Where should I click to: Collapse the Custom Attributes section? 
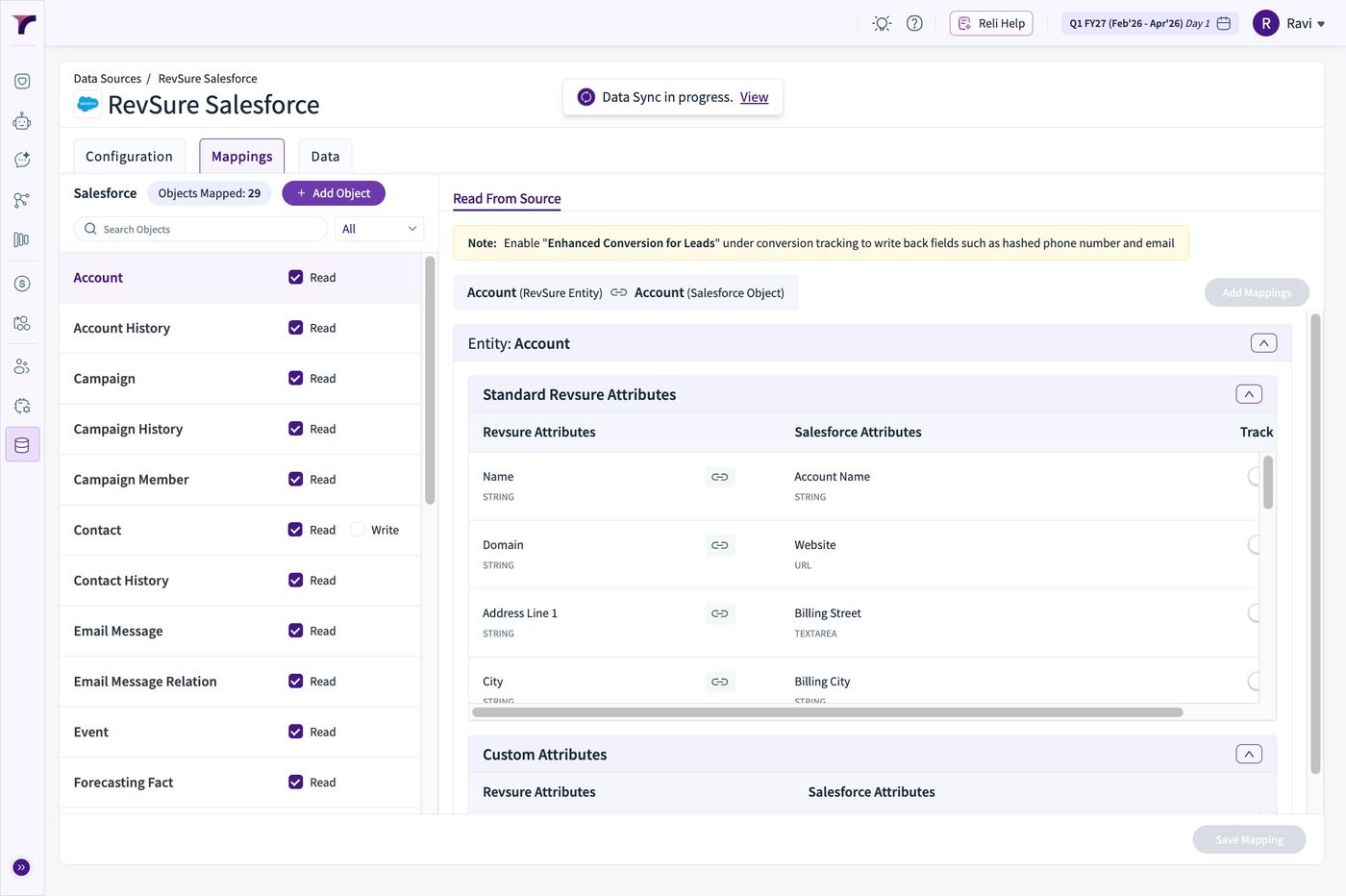tap(1249, 754)
